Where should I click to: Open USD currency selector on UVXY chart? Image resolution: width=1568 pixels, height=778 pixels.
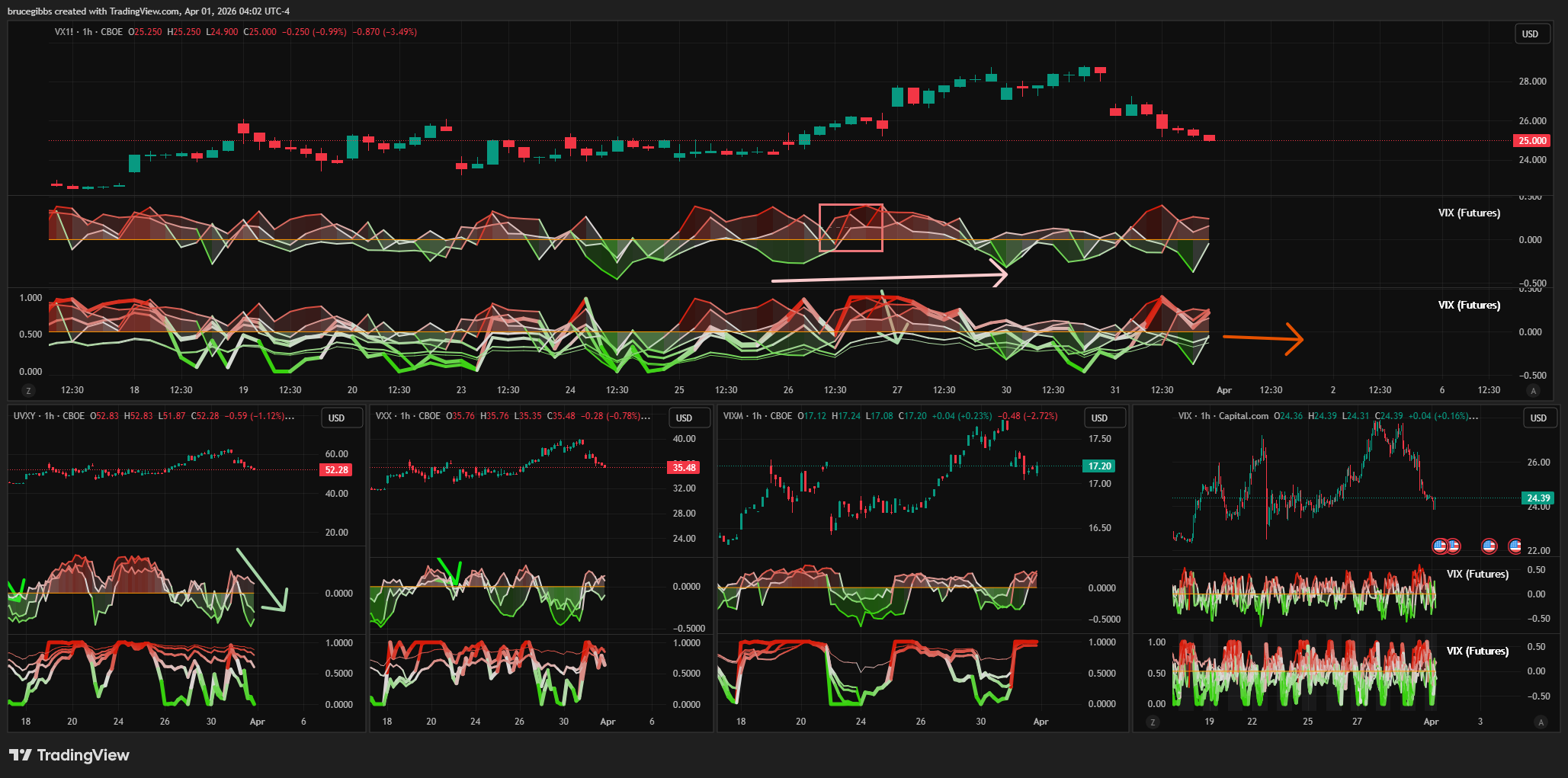coord(336,418)
